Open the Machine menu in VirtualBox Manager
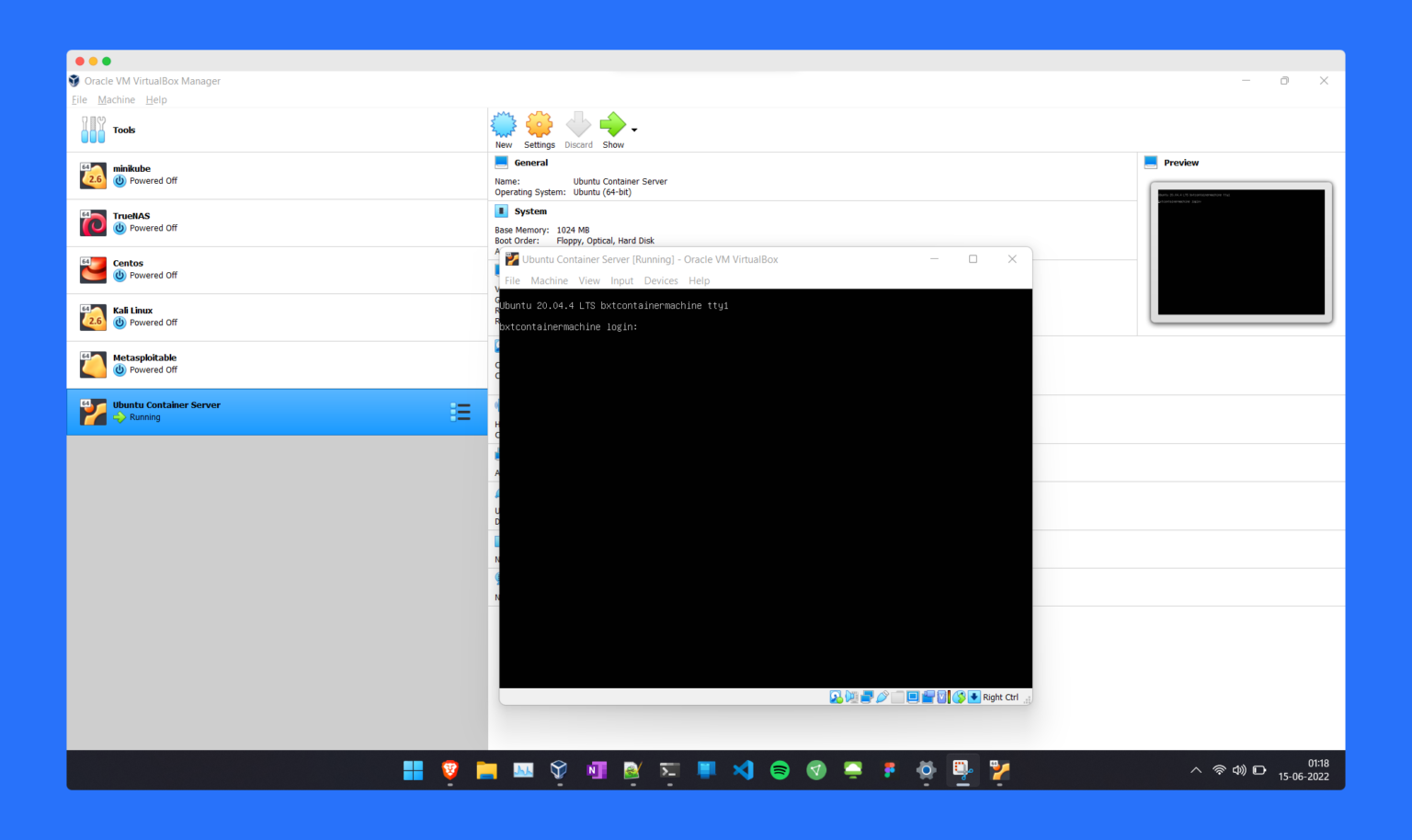 click(x=116, y=99)
